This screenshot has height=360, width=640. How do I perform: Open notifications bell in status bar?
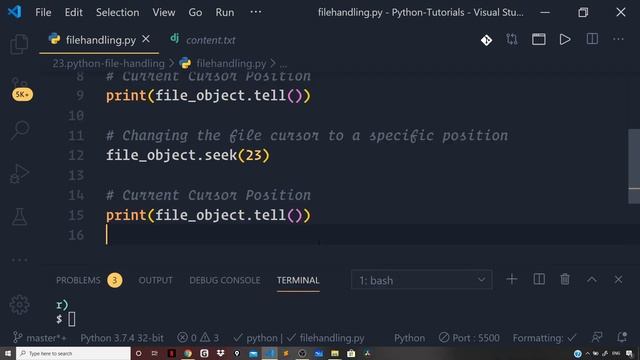[622, 338]
